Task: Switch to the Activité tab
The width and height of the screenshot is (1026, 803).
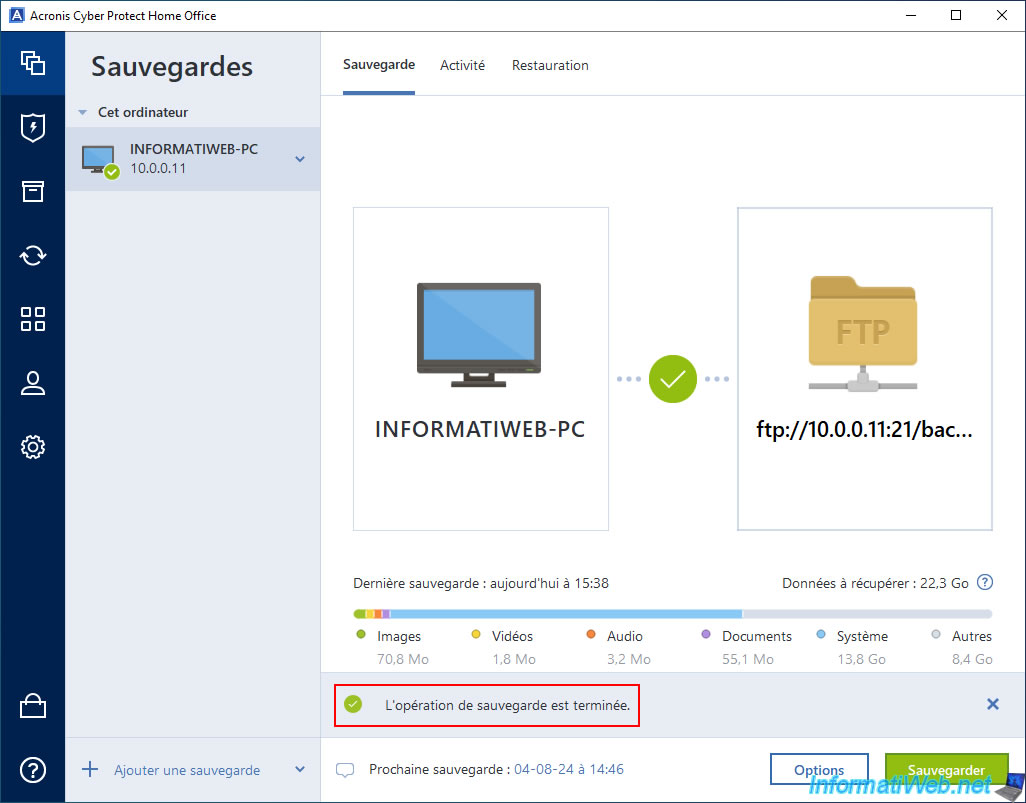Action: click(x=463, y=65)
